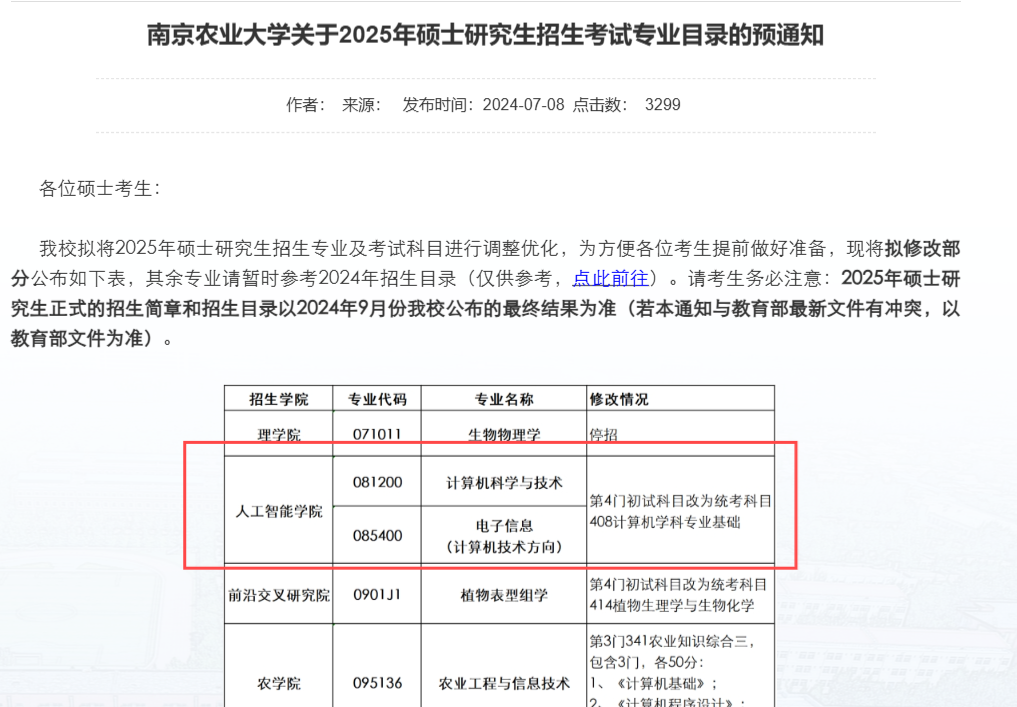Click the 第3门341农业知识综合三 text

[x=671, y=641]
